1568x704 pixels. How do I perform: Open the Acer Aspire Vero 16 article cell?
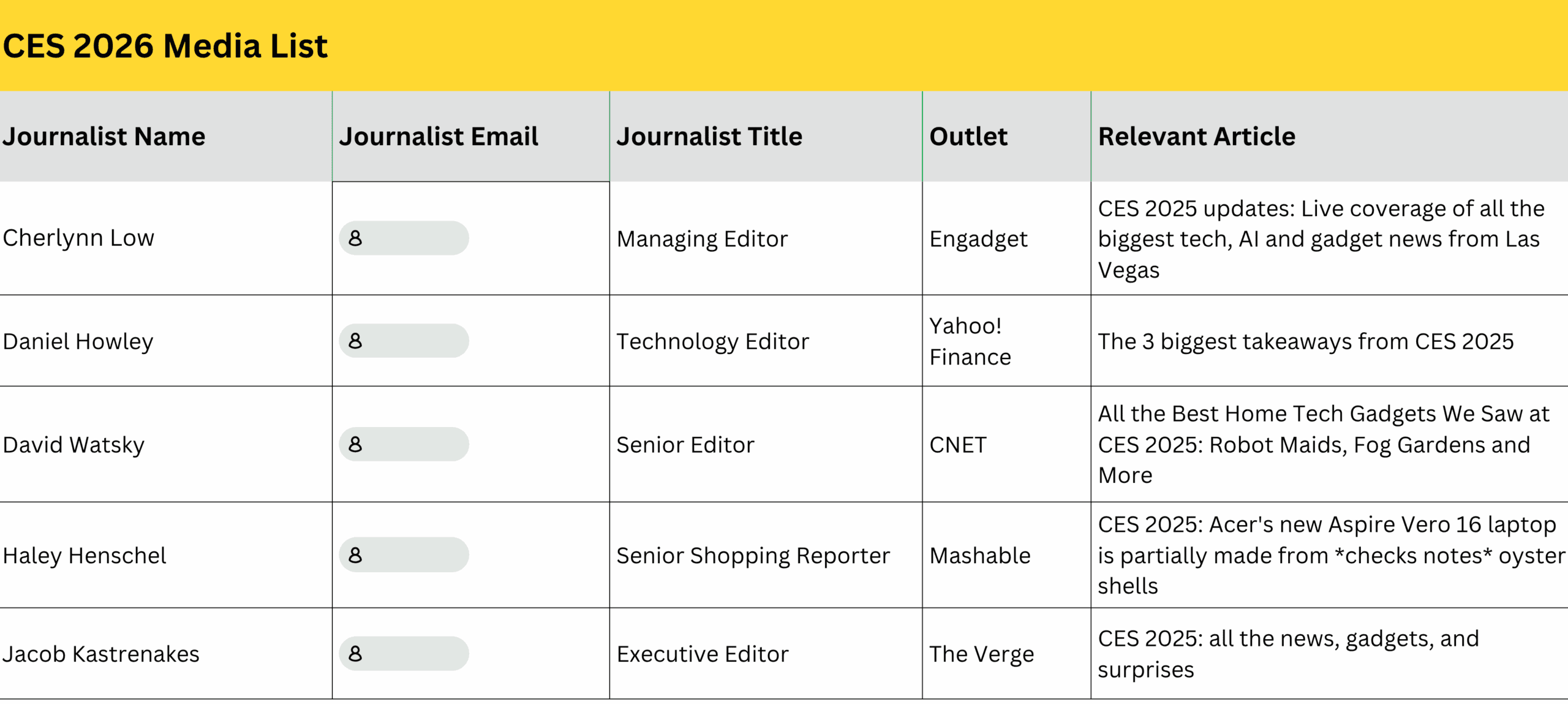point(1329,556)
